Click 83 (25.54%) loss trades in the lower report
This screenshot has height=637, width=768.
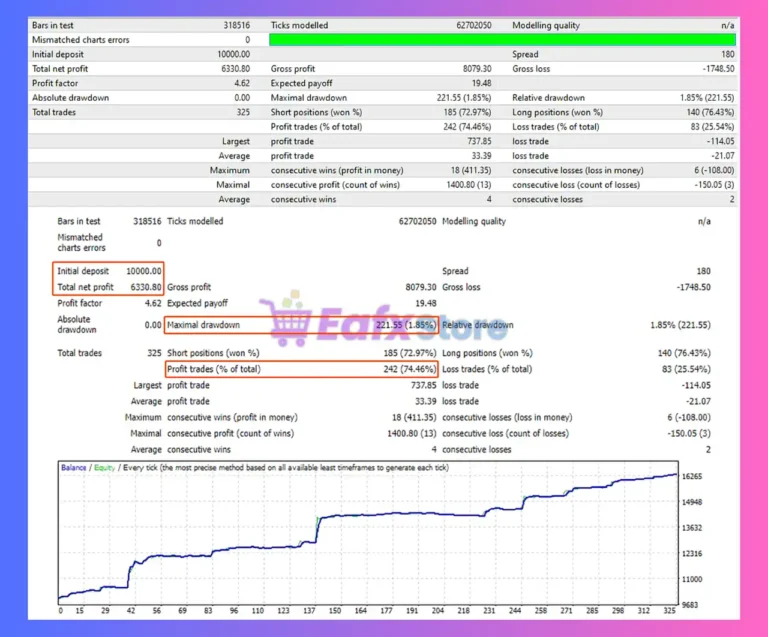(x=686, y=369)
